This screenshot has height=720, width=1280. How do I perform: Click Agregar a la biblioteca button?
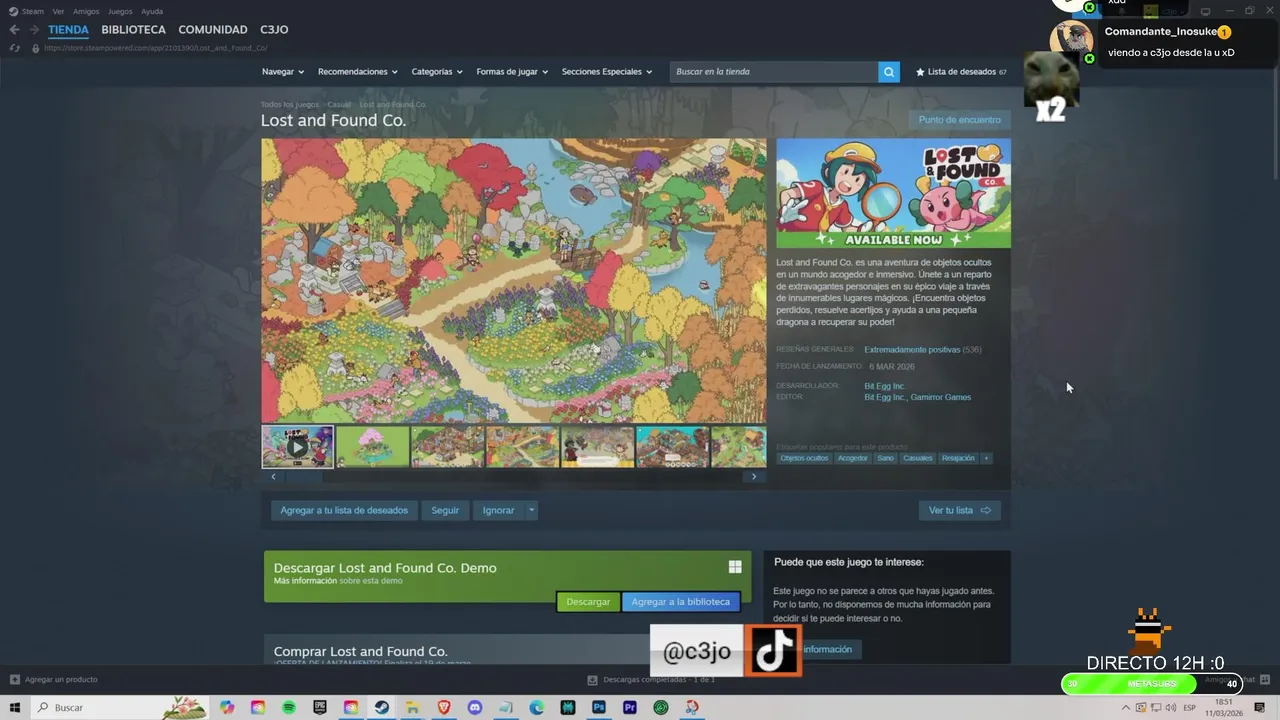point(680,602)
